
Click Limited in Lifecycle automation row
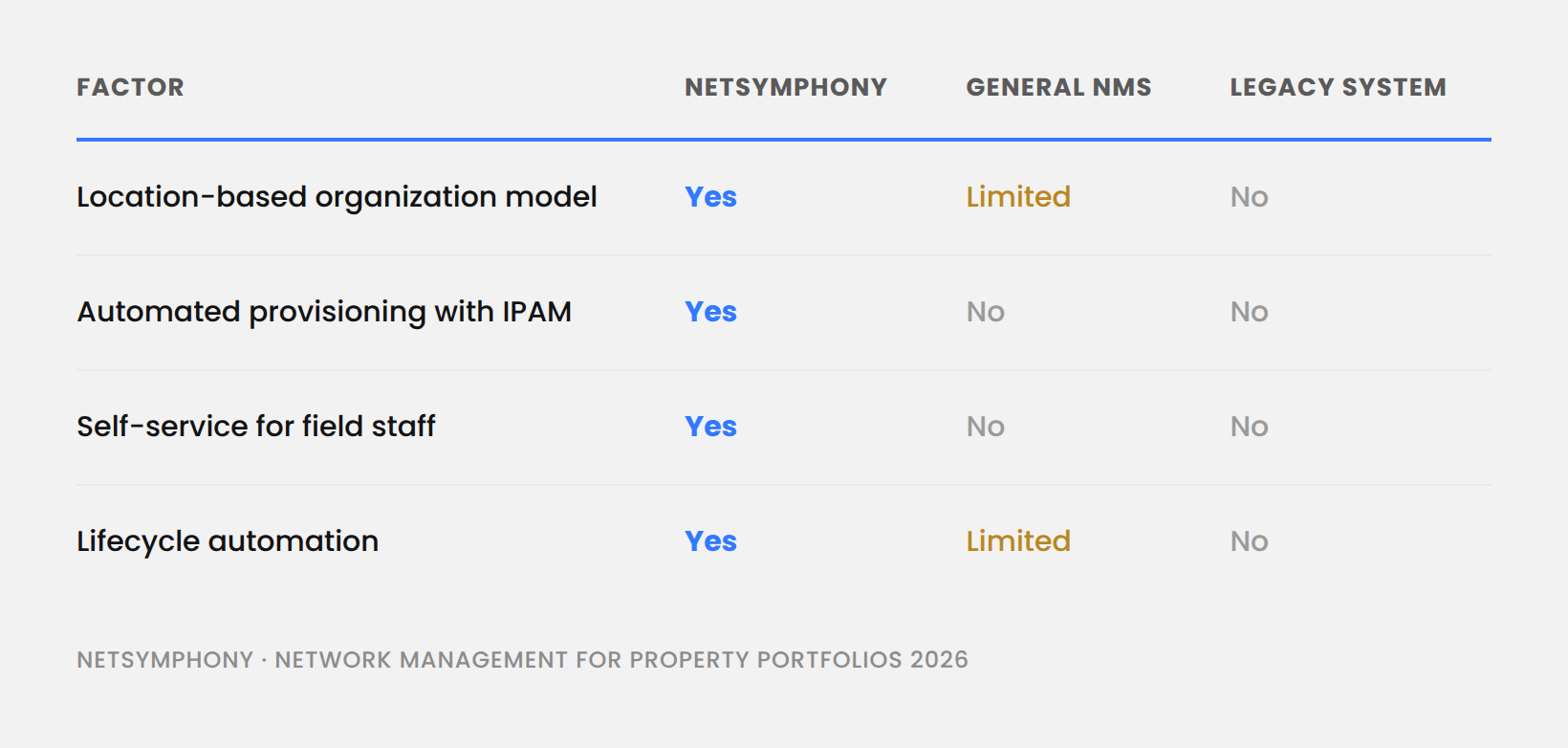(1018, 541)
